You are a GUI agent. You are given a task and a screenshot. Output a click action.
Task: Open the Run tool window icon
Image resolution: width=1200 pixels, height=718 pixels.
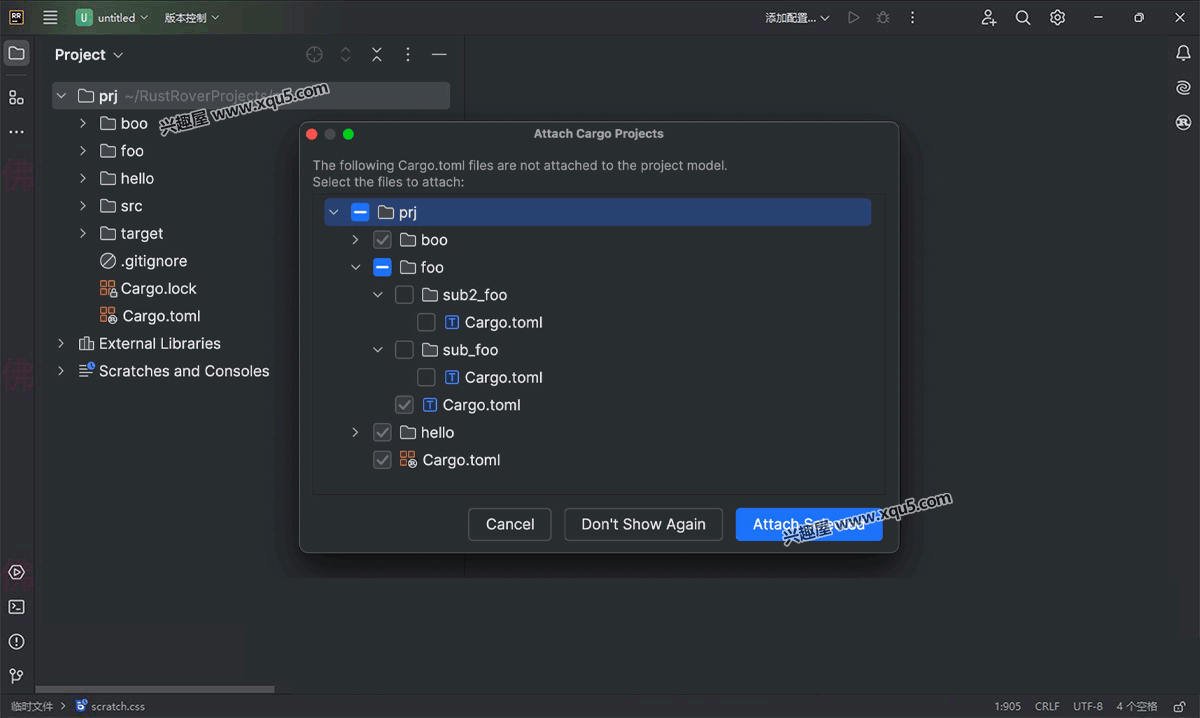tap(16, 573)
